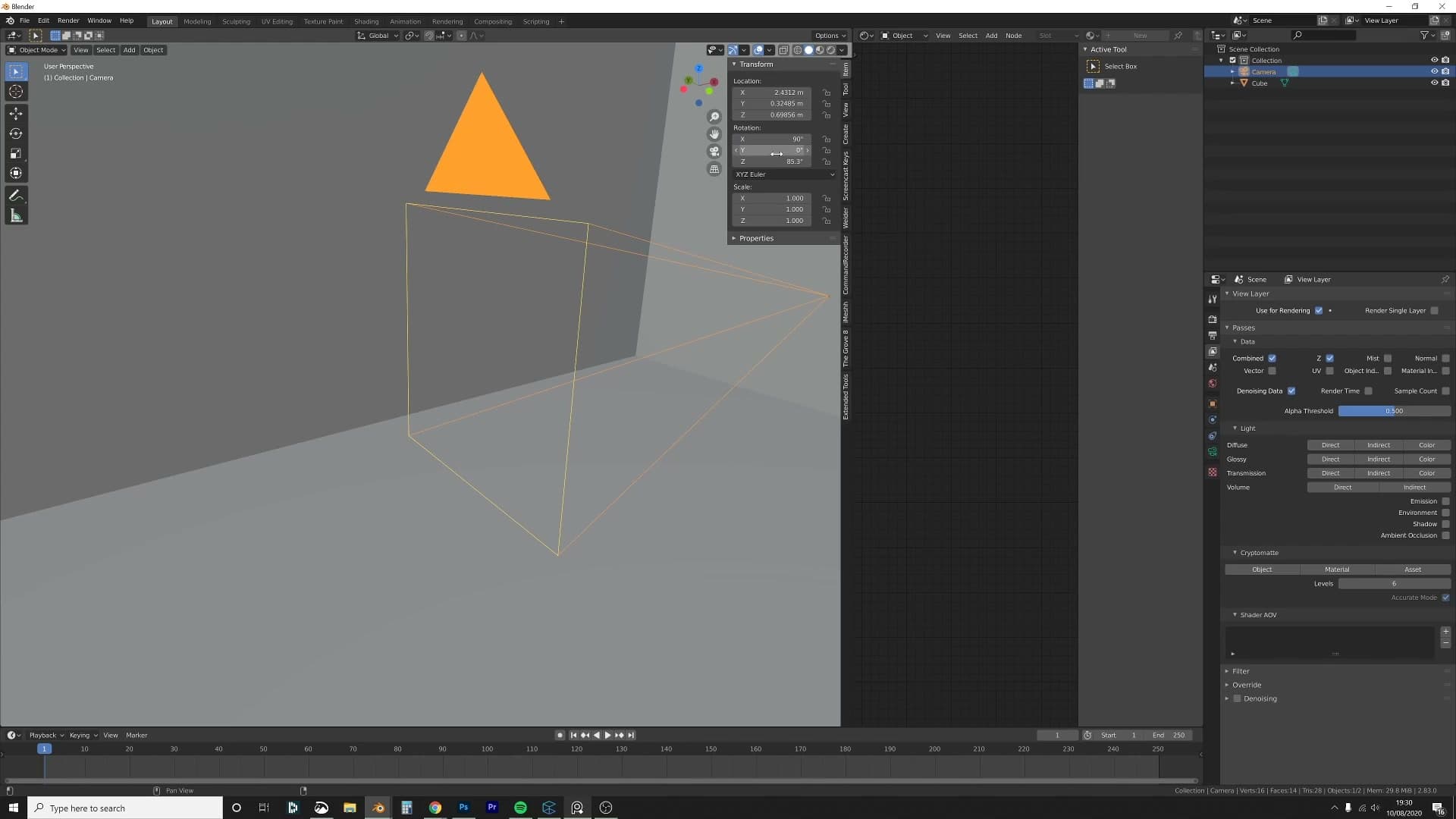Open the XYZ Euler rotation mode dropdown
This screenshot has height=819, width=1456.
pyautogui.click(x=784, y=174)
